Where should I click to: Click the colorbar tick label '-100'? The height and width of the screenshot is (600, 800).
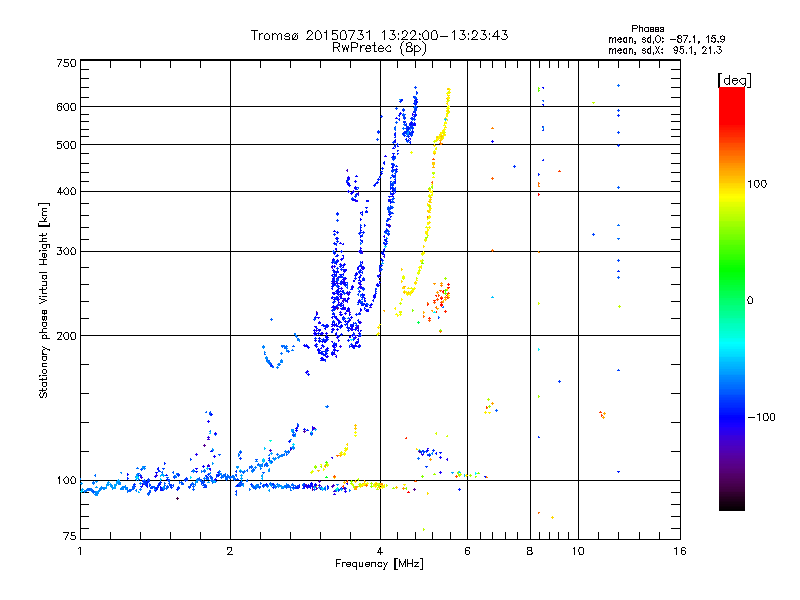pos(761,417)
